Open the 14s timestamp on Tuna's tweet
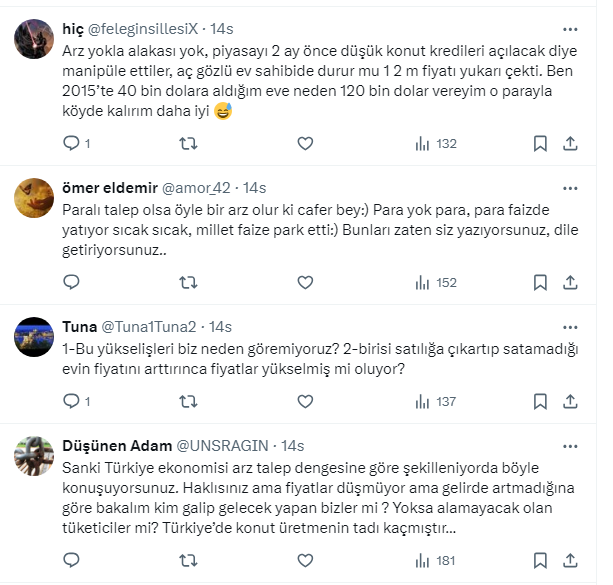 click(221, 327)
